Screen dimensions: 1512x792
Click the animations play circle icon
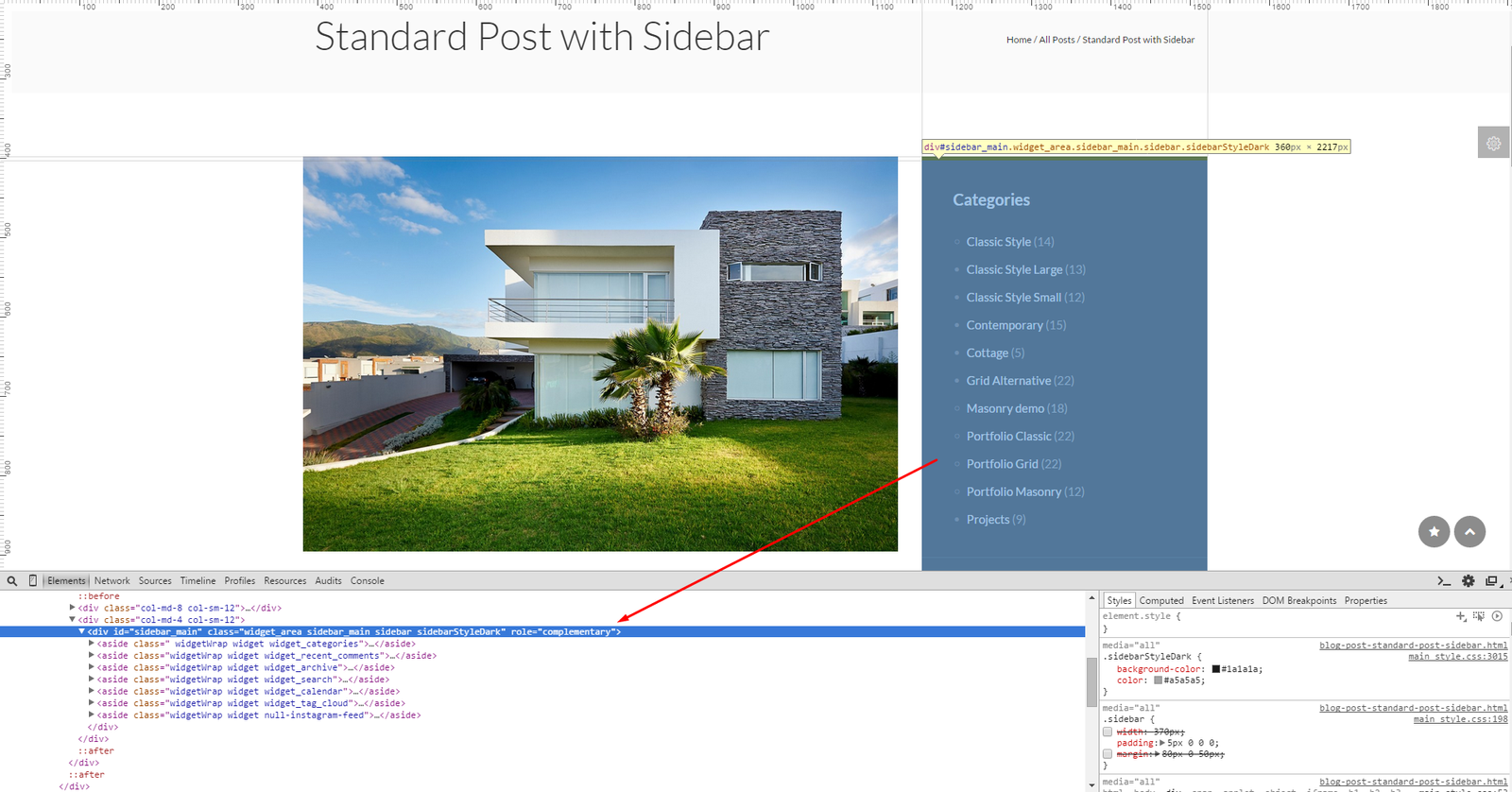(1497, 616)
